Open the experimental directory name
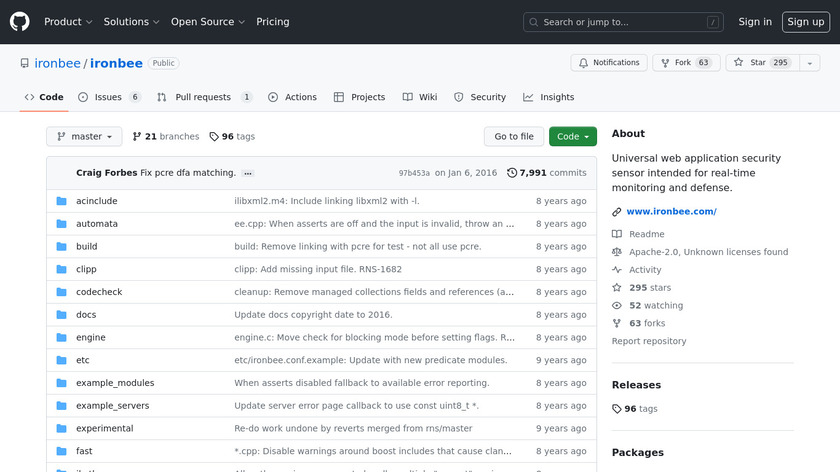Screen dimensions: 840x472 (x=104, y=429)
